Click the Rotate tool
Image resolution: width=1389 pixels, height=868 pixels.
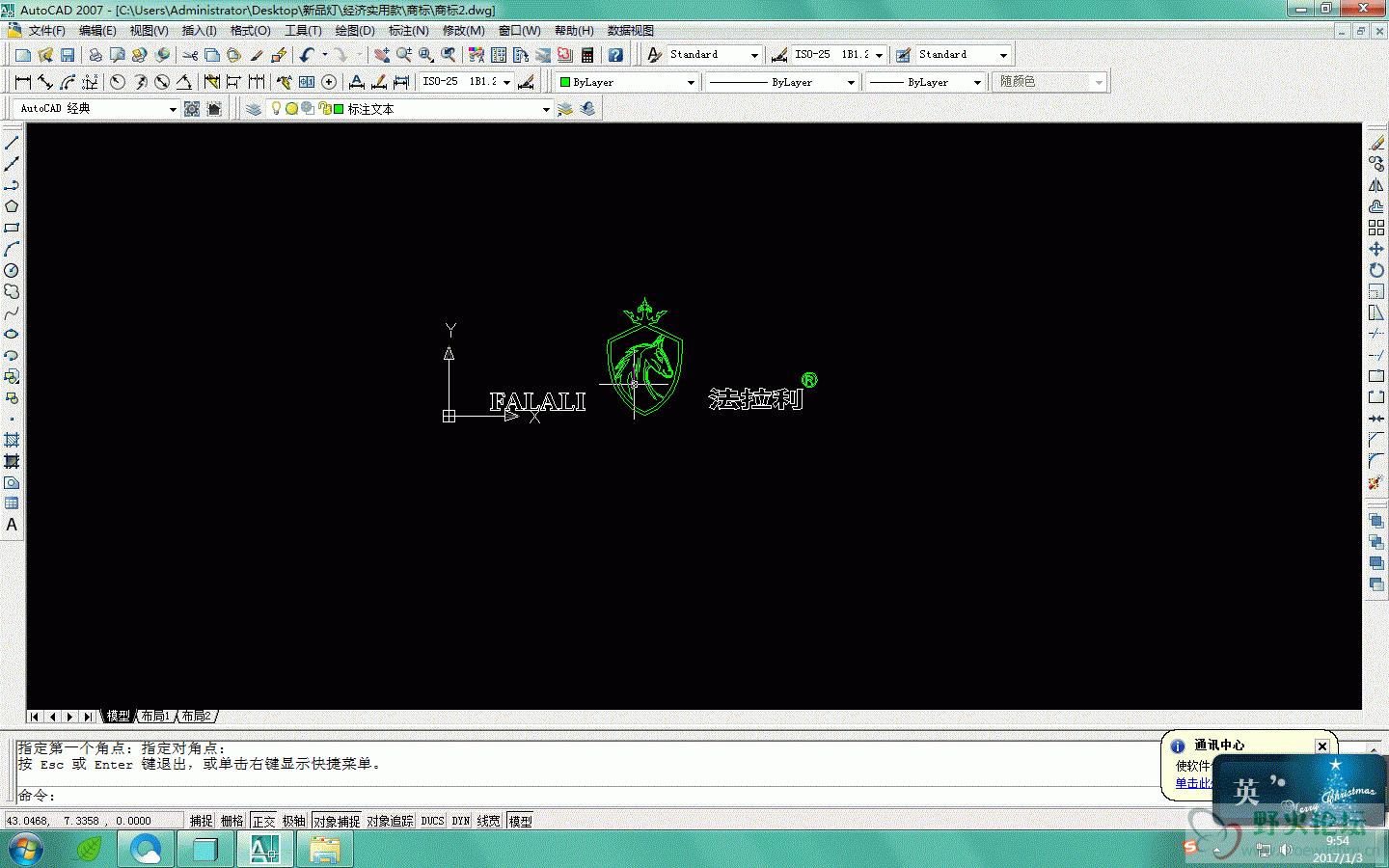[x=1376, y=270]
